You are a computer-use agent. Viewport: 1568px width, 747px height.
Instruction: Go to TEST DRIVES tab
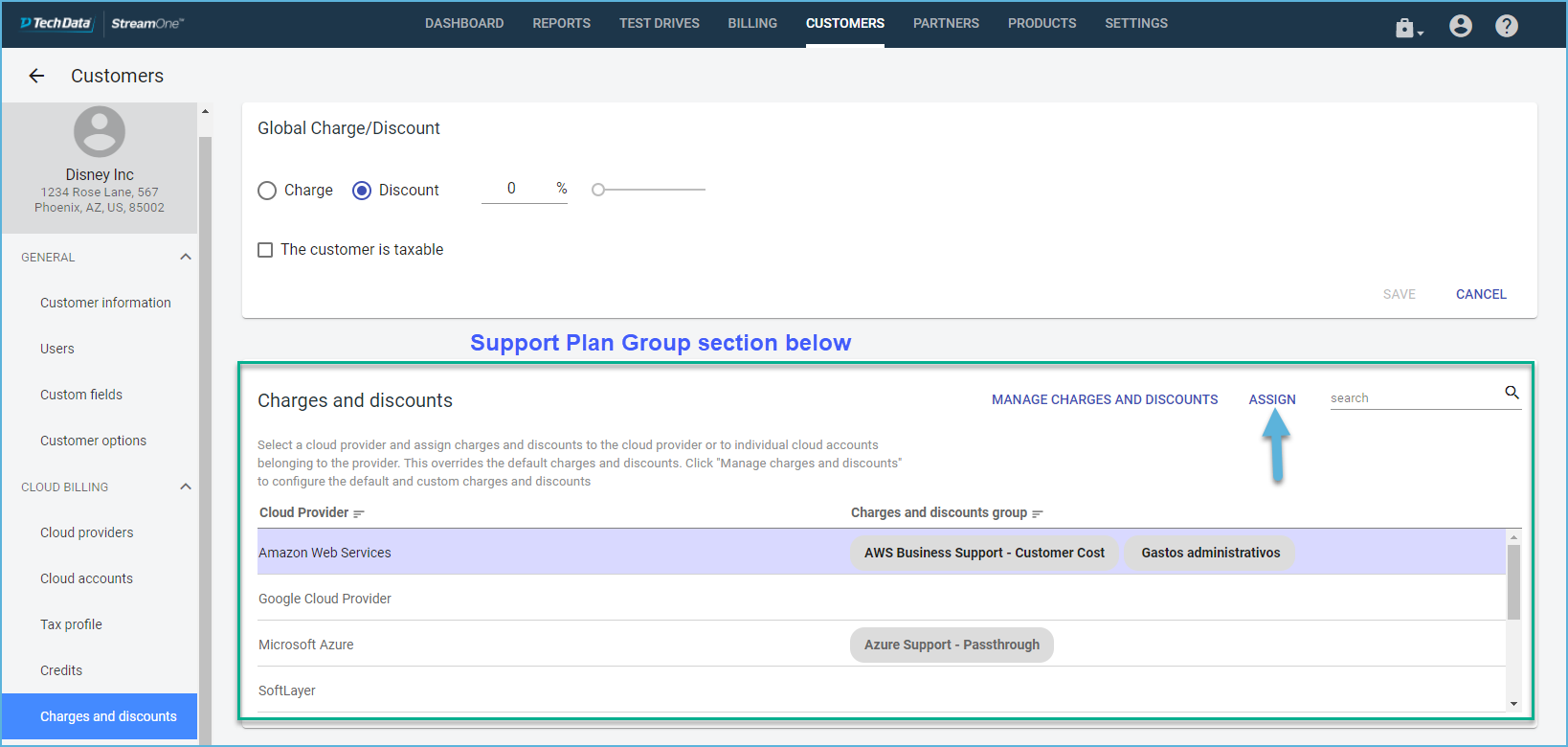(660, 23)
